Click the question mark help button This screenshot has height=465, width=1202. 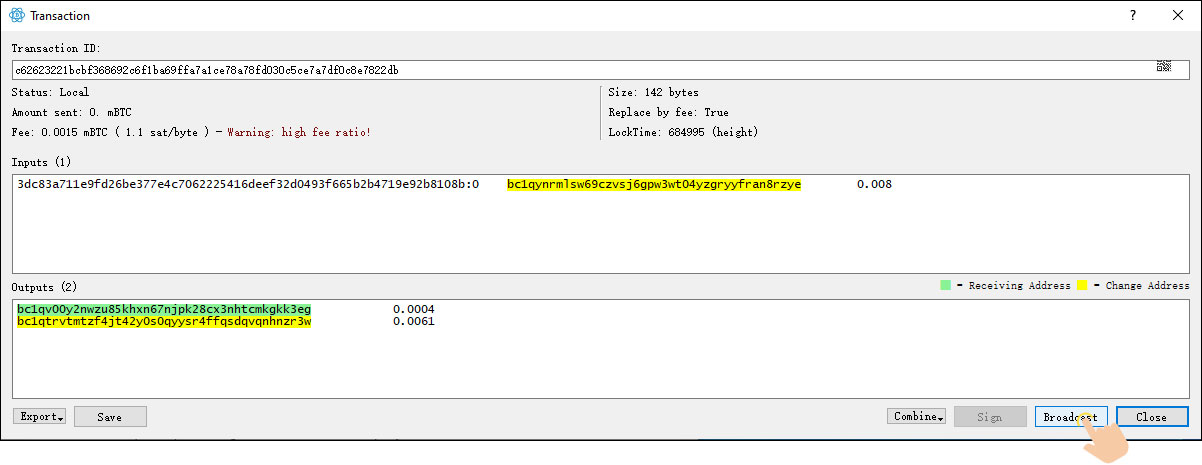coord(1132,16)
